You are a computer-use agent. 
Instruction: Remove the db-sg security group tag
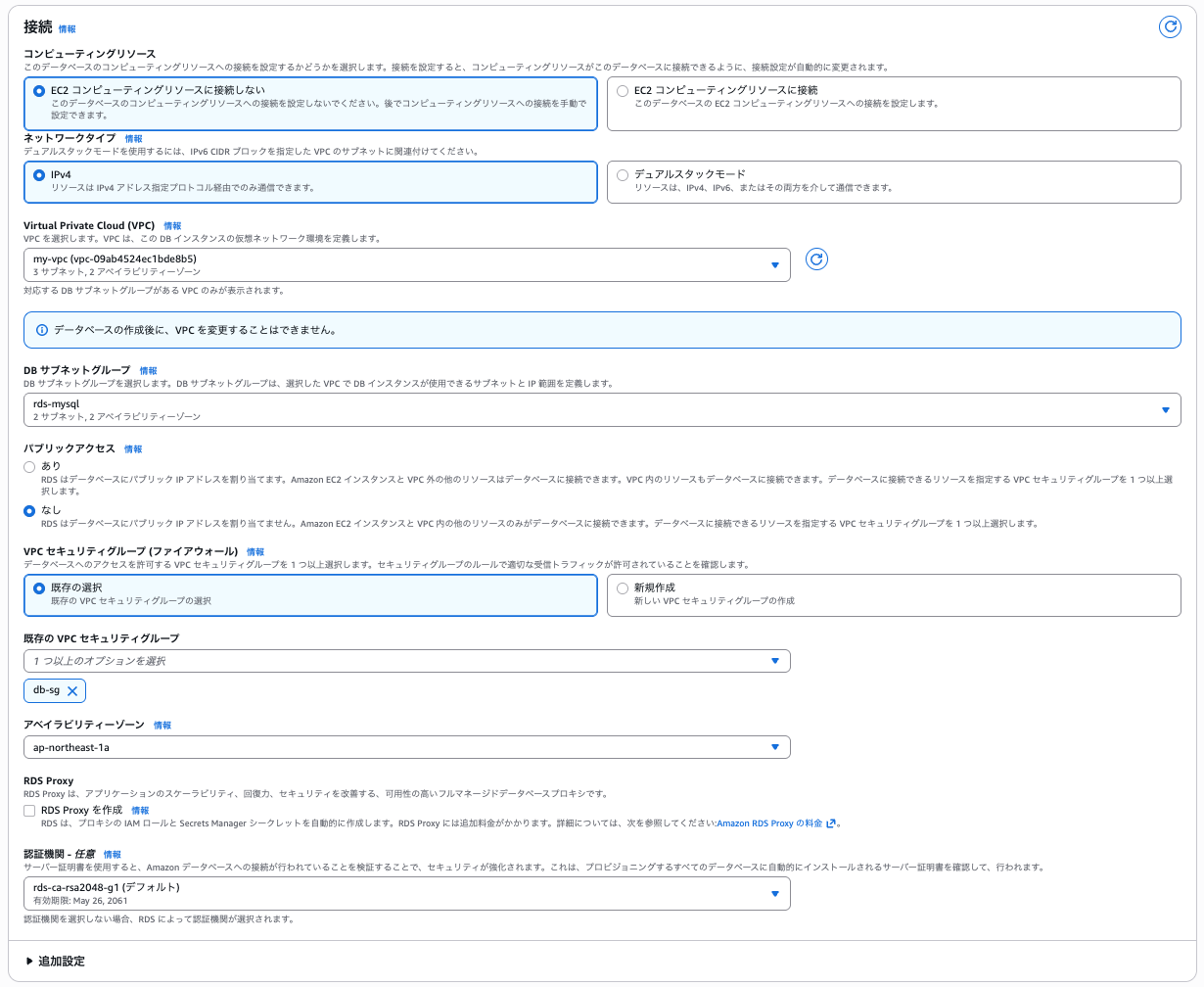click(x=74, y=690)
